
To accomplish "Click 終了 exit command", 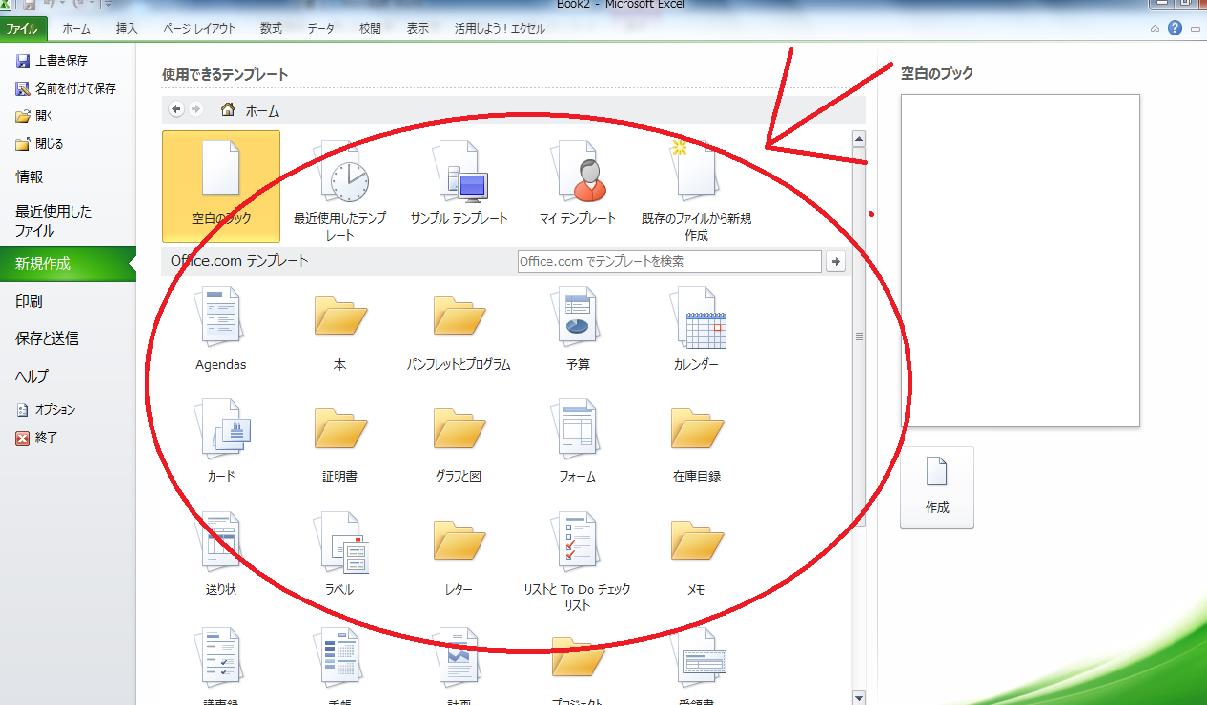I will (x=36, y=438).
